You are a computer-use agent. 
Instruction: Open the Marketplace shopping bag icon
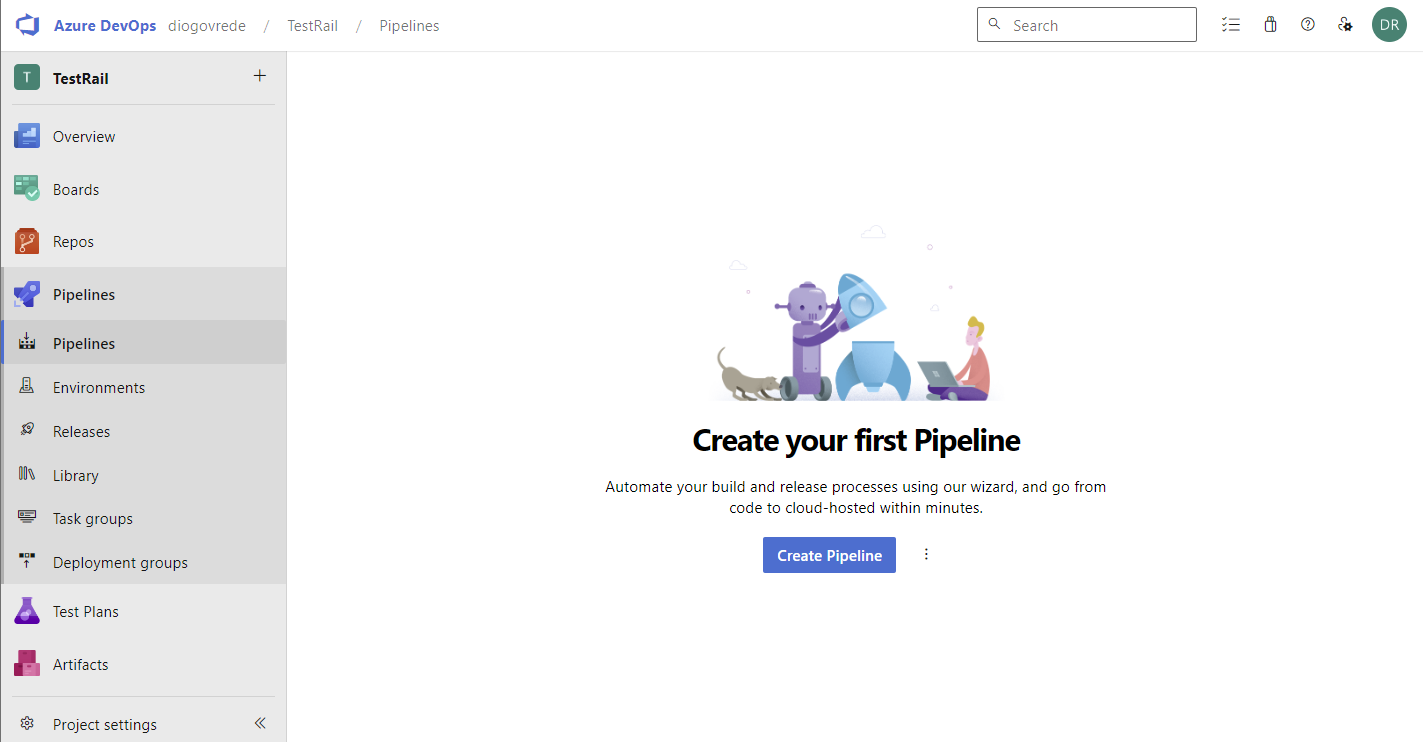1270,25
